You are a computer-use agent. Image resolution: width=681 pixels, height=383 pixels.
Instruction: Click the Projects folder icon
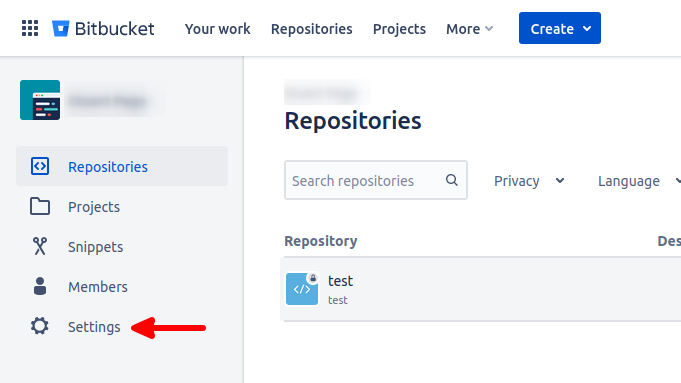click(x=40, y=206)
